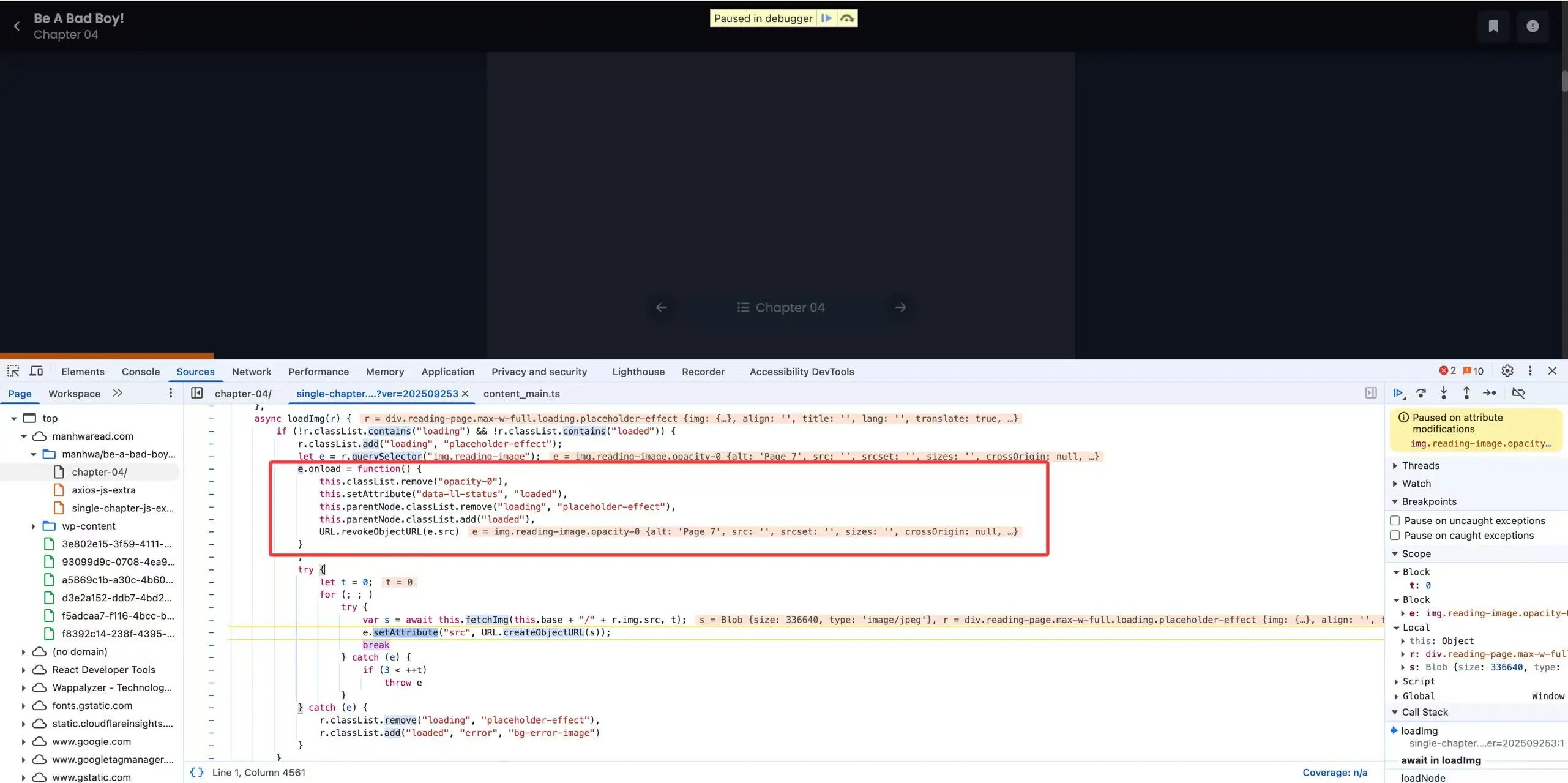
Task: Click the pretty-print braces icon
Action: tap(196, 773)
